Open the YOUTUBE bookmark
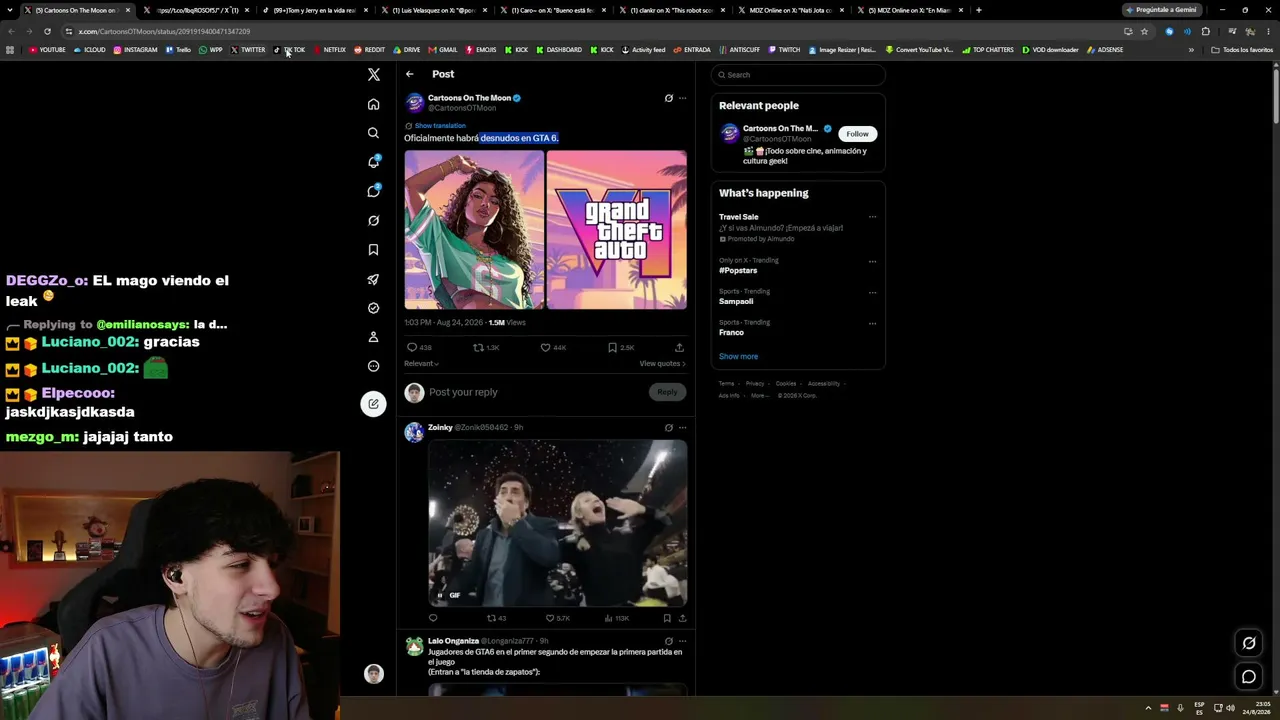Screen dimensions: 1280x720 pos(47,50)
